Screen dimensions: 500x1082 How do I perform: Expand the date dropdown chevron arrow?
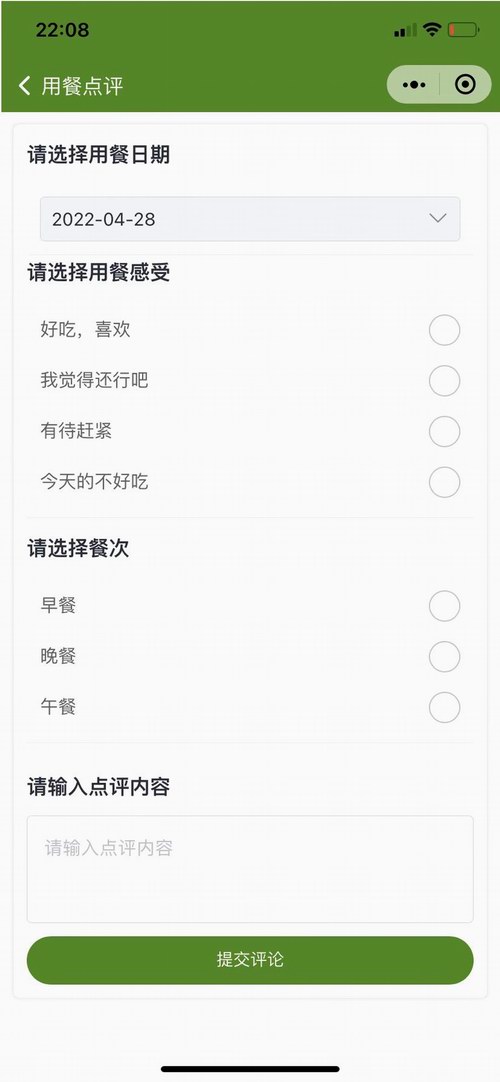[x=437, y=218]
